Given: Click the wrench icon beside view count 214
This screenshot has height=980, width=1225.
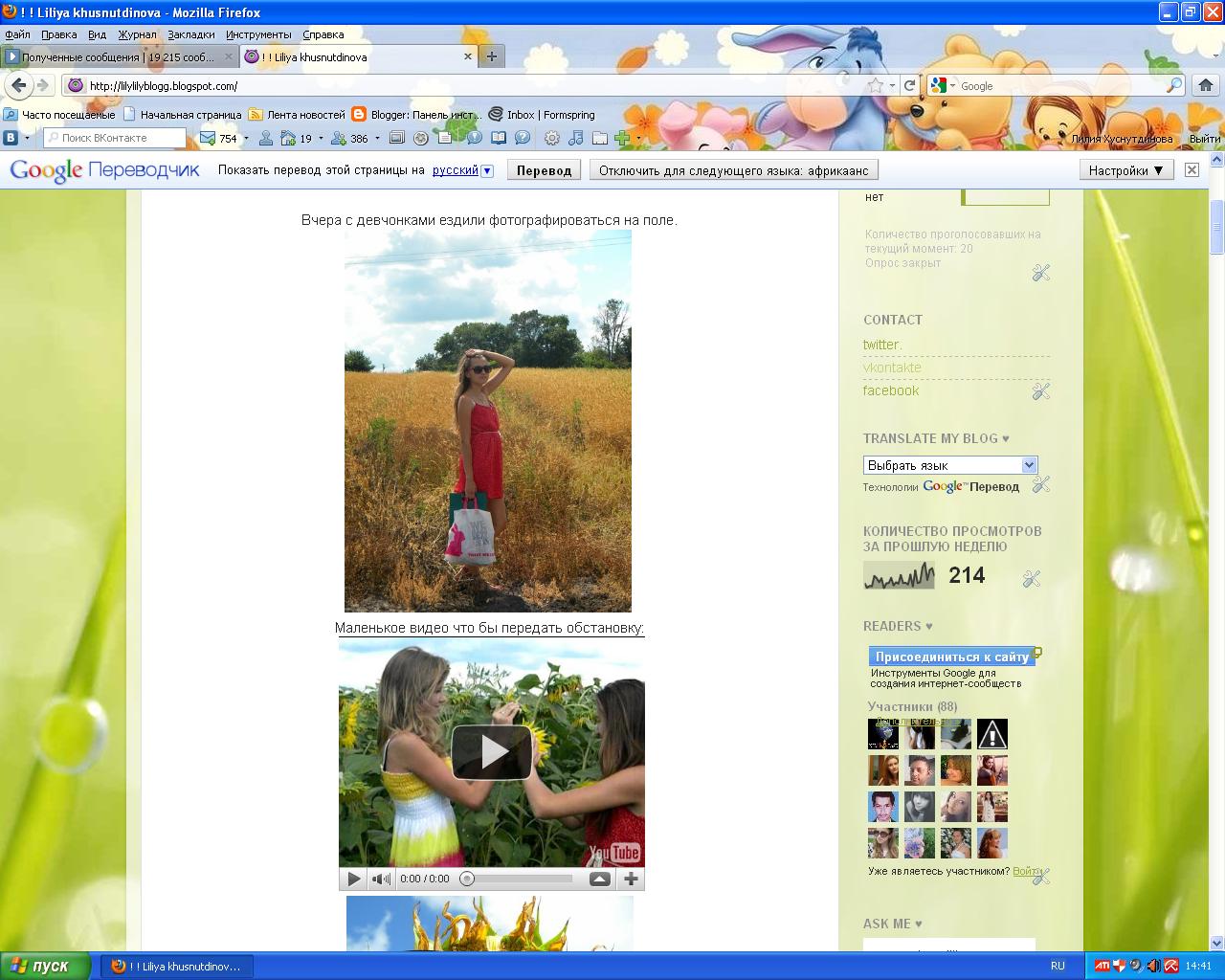Looking at the screenshot, I should (x=1031, y=578).
